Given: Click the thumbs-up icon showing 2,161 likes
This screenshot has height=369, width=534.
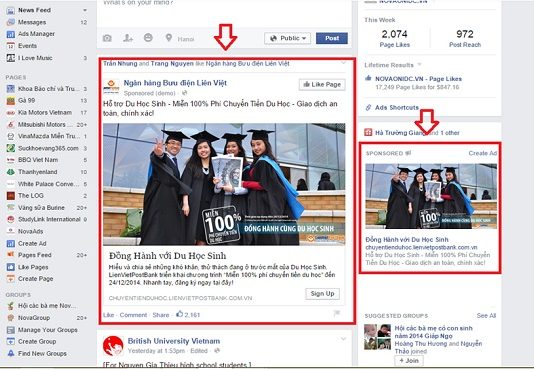Looking at the screenshot, I should point(179,314).
